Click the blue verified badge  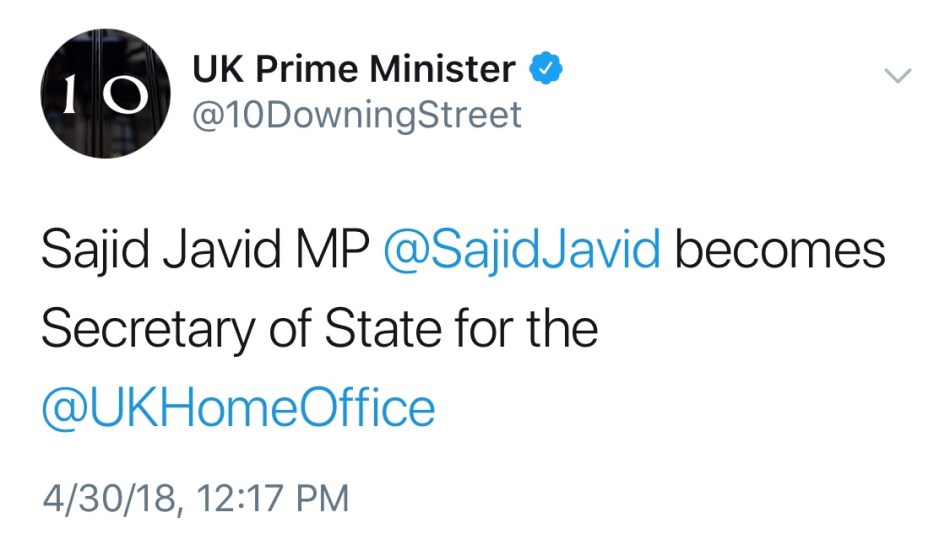[x=543, y=69]
